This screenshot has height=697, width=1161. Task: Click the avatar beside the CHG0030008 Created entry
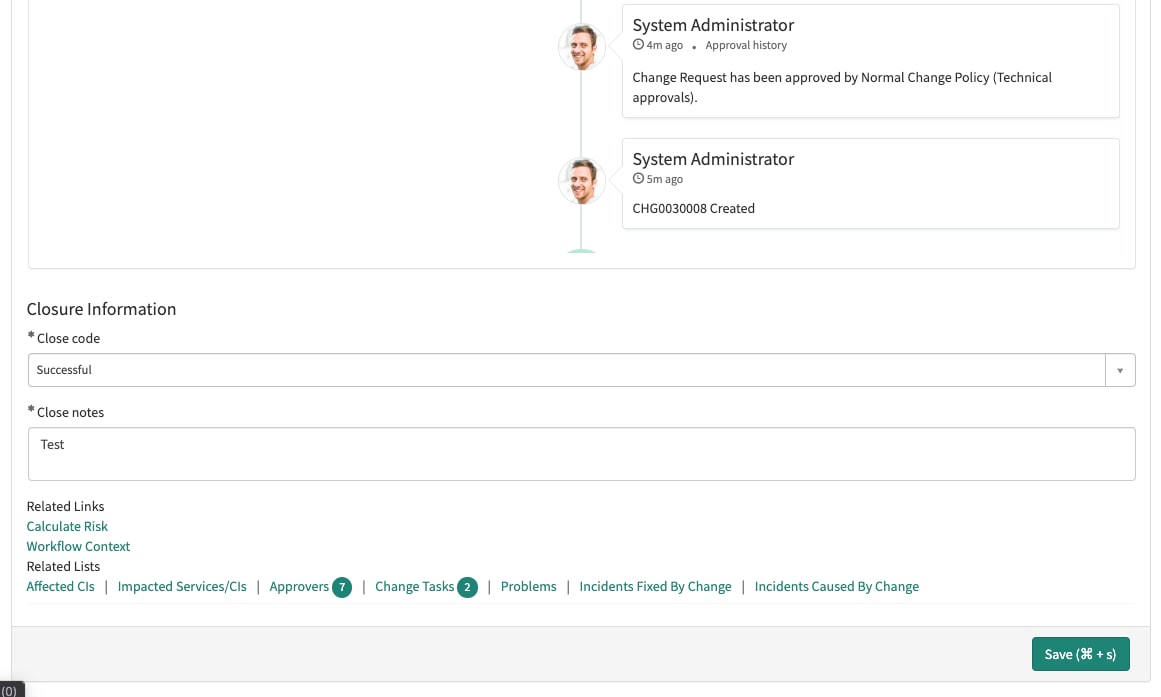point(581,181)
